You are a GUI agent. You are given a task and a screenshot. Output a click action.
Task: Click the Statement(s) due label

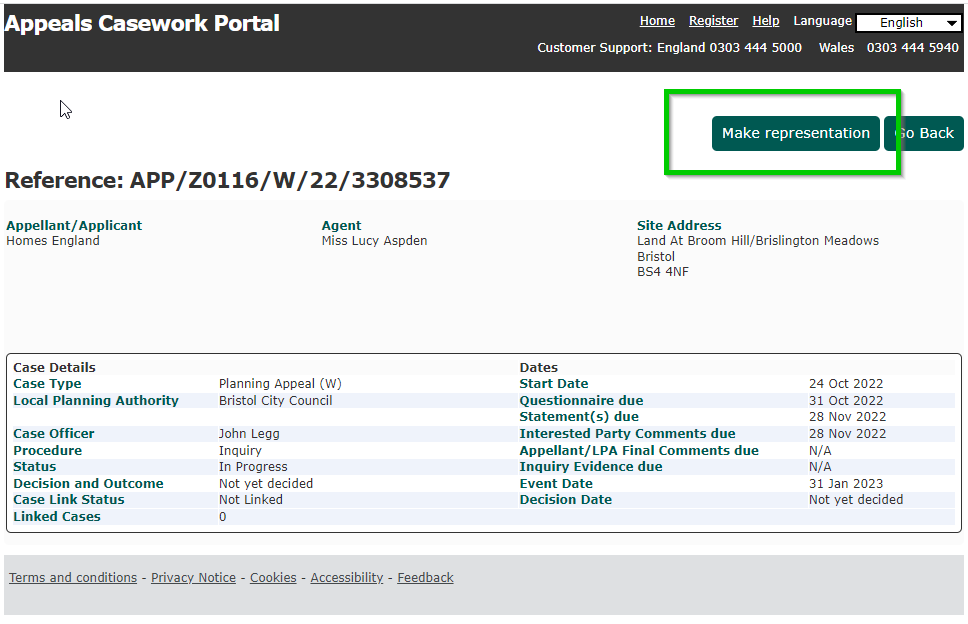point(579,417)
